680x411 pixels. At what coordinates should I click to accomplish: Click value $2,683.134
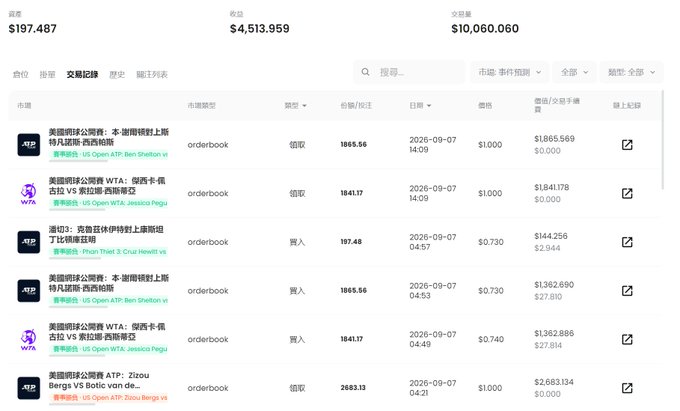click(554, 382)
